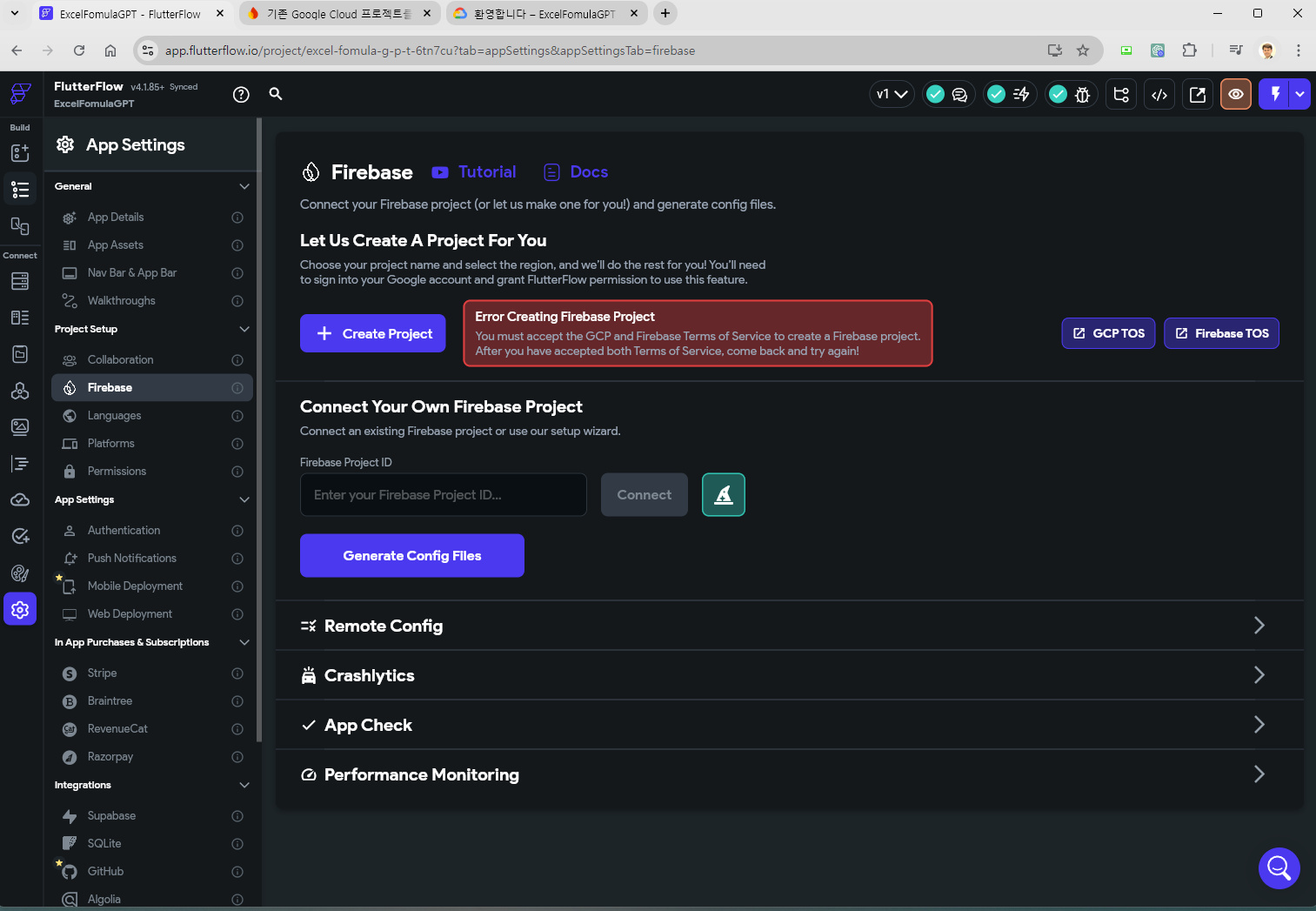The height and width of the screenshot is (911, 1316).
Task: Open the Data Types rail icon
Action: 20,318
